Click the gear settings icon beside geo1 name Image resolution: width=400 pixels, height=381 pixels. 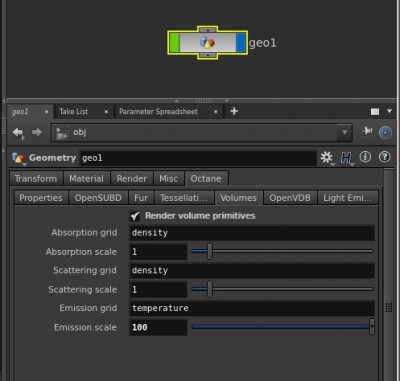327,157
